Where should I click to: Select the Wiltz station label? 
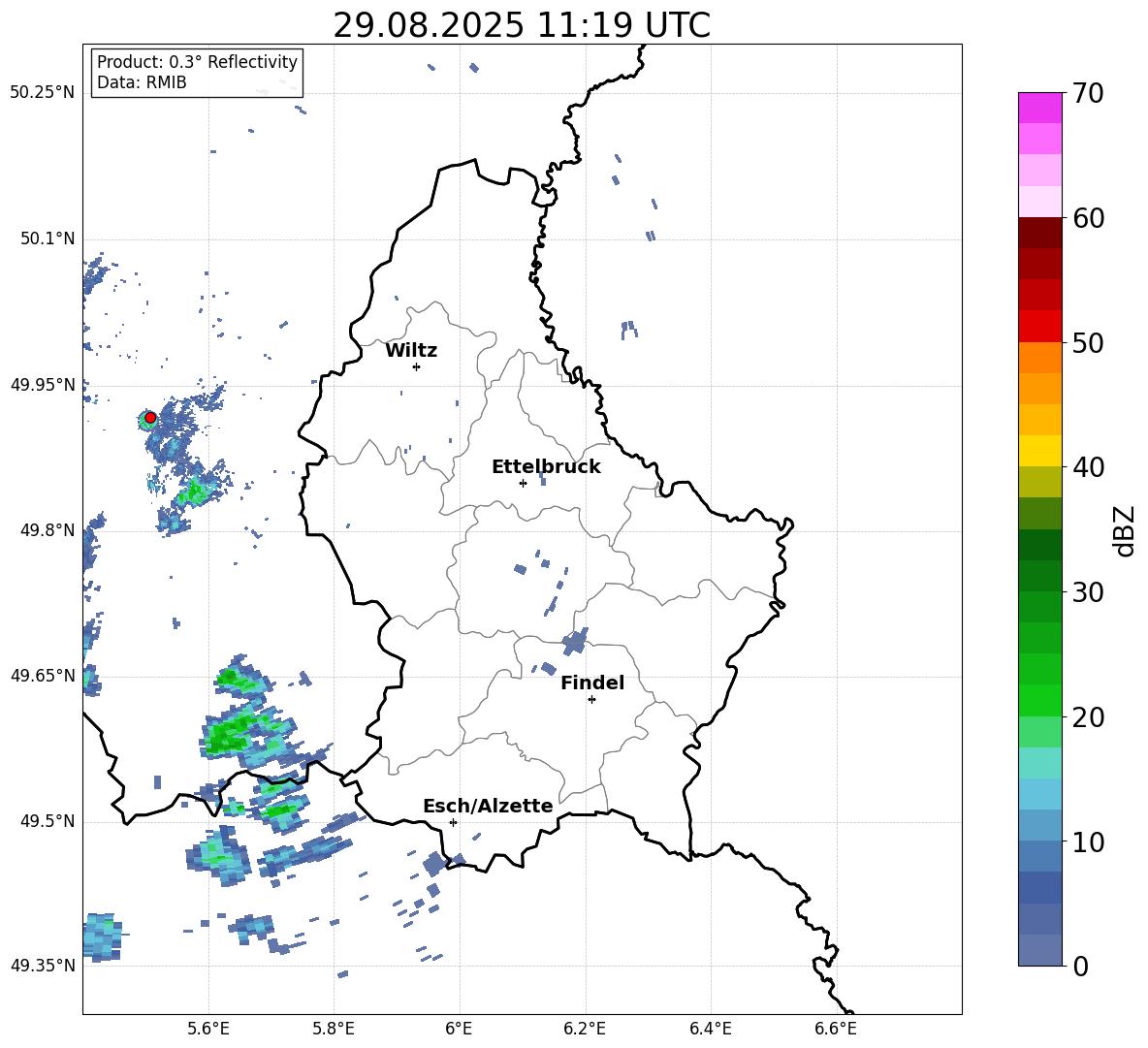click(411, 351)
